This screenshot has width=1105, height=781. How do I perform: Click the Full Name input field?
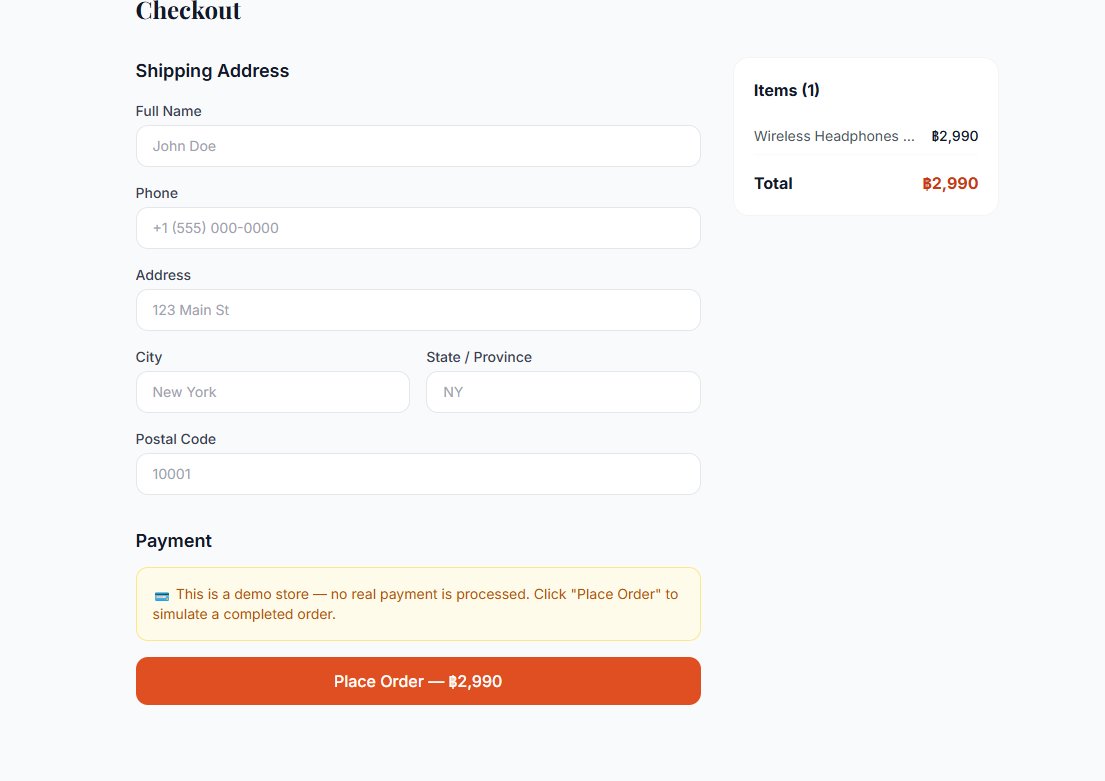click(418, 146)
